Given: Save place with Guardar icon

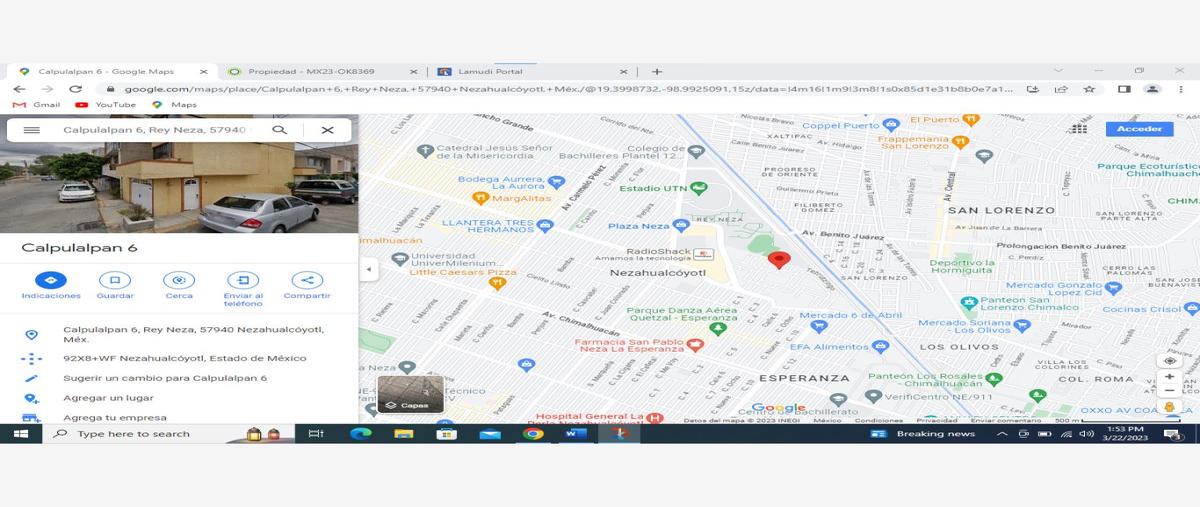Looking at the screenshot, I should (x=115, y=281).
